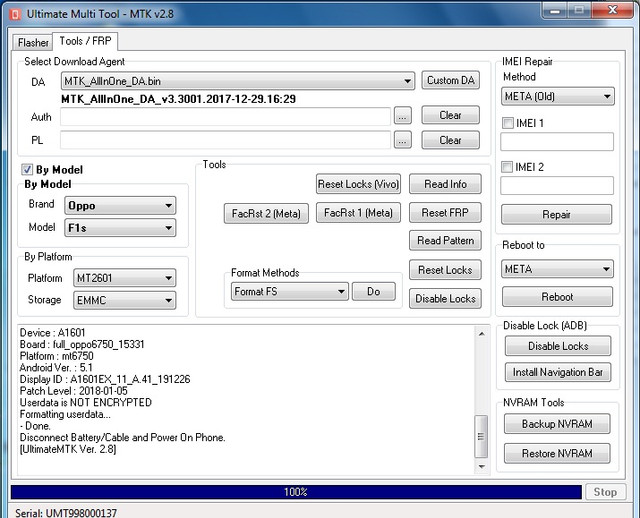
Task: Click 'Userdata is NOT ENCRYPTED' log line
Action: (x=86, y=402)
